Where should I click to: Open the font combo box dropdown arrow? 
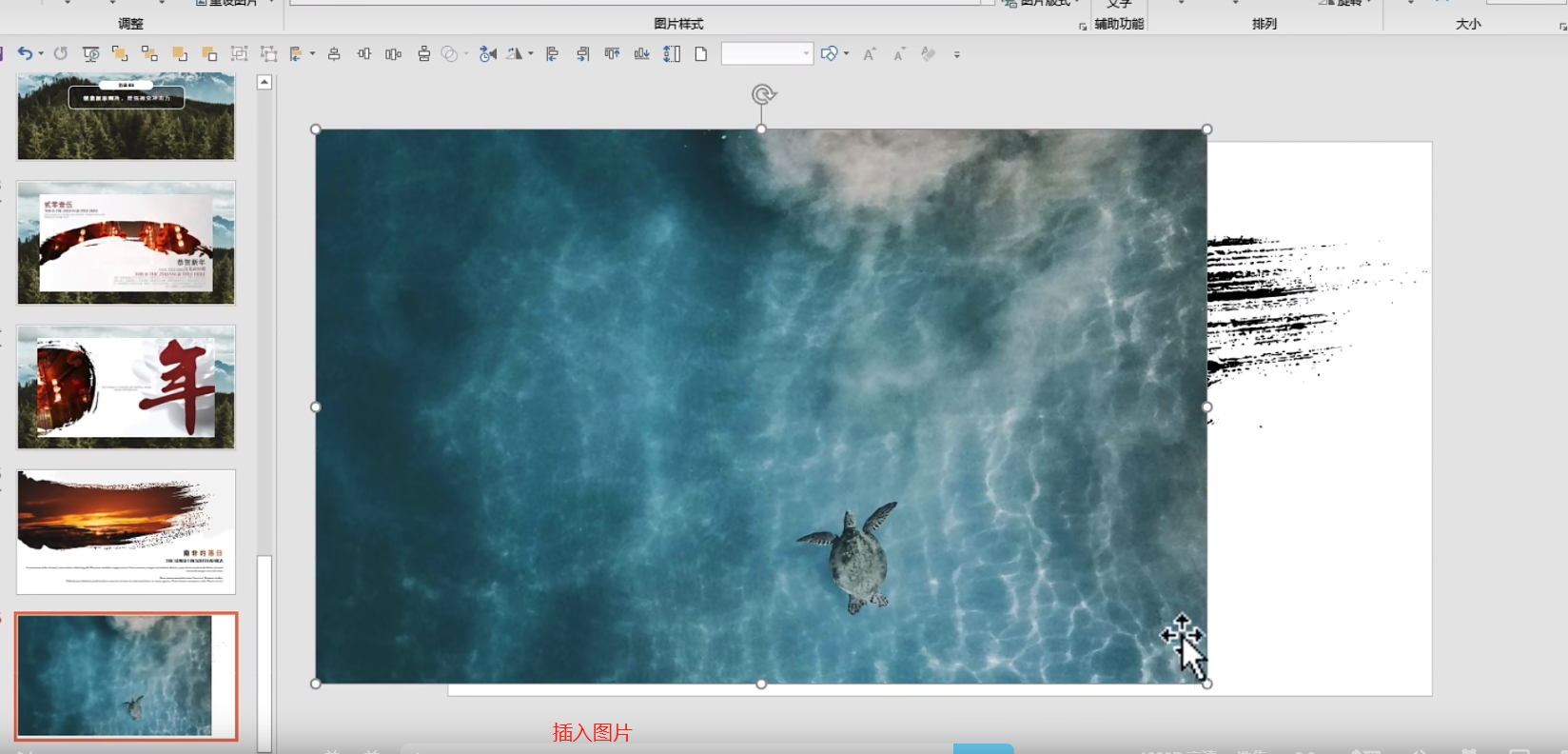tap(807, 54)
